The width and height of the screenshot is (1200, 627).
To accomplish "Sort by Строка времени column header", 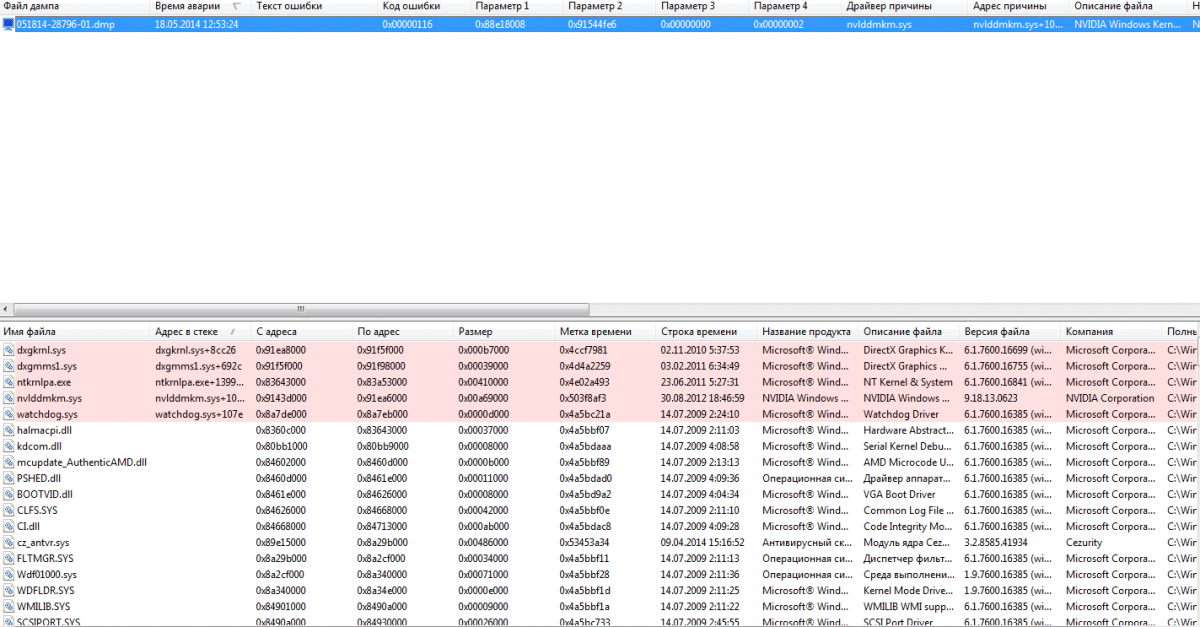I will pos(707,331).
